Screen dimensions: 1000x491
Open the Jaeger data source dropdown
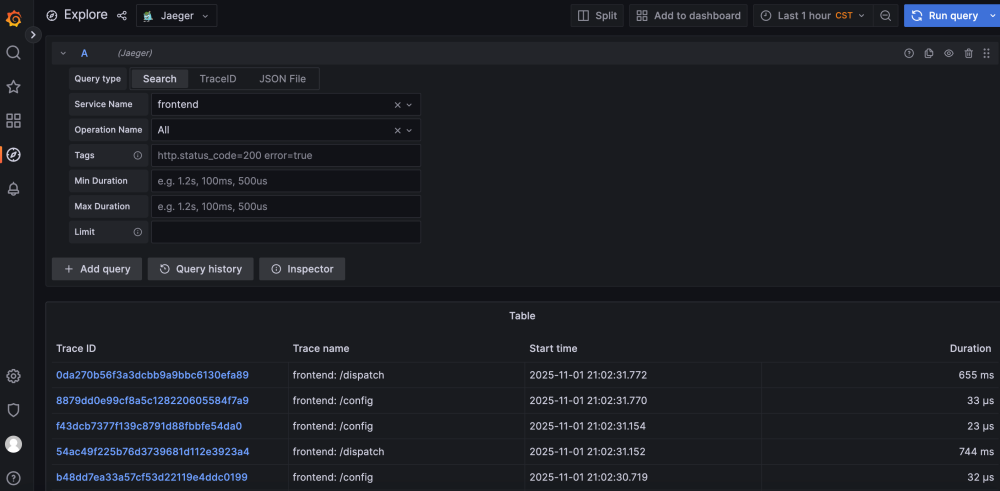(177, 16)
